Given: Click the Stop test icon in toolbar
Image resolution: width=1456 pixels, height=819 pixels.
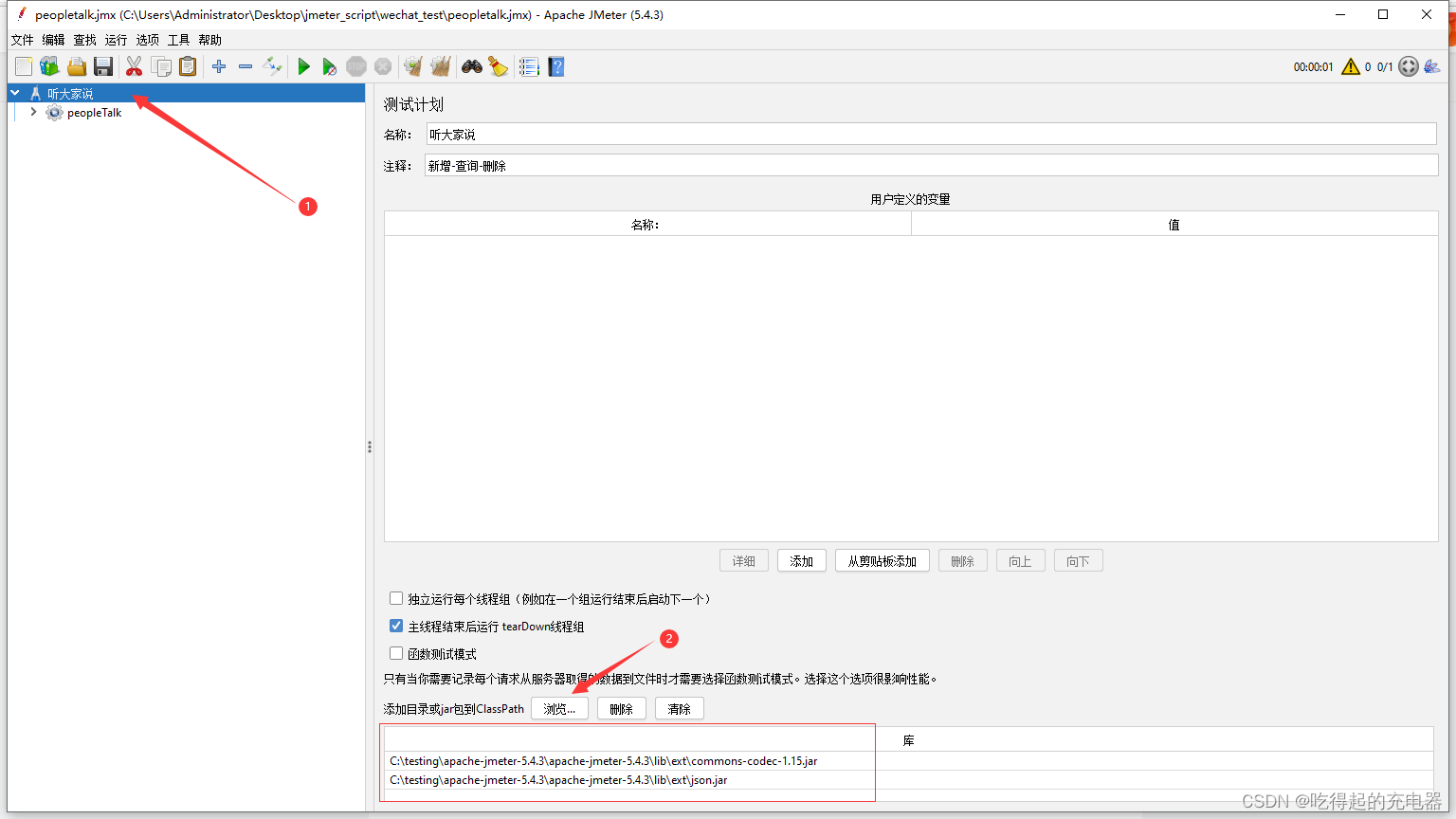Looking at the screenshot, I should point(356,66).
